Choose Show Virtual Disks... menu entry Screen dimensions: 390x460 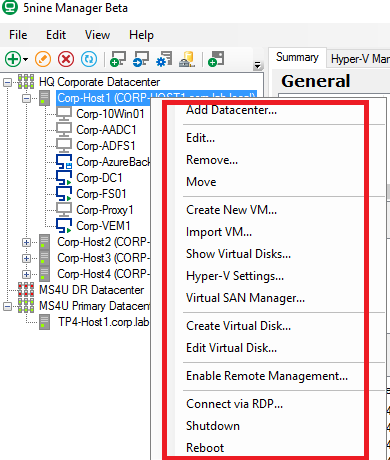[x=238, y=254]
